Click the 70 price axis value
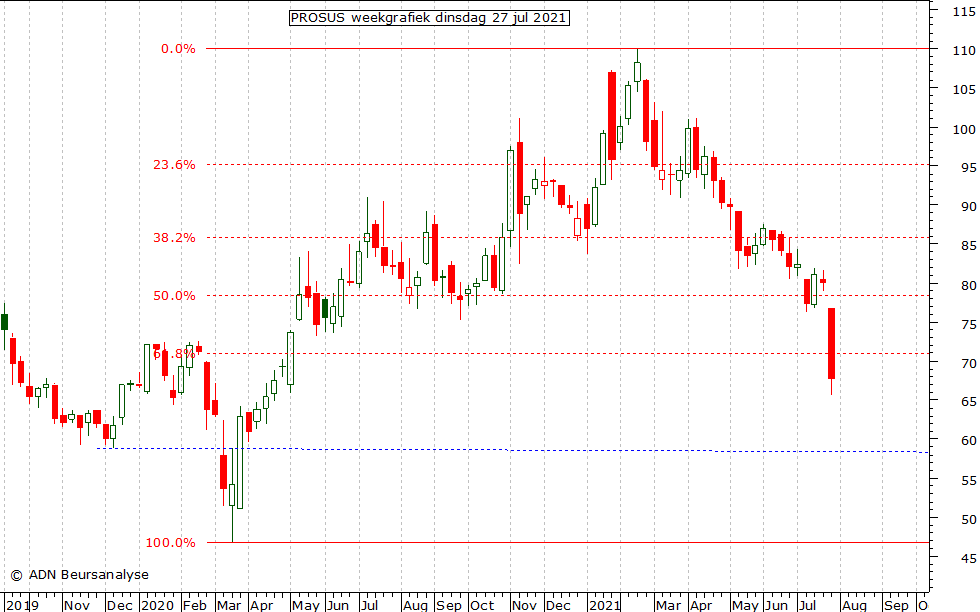 pos(968,363)
